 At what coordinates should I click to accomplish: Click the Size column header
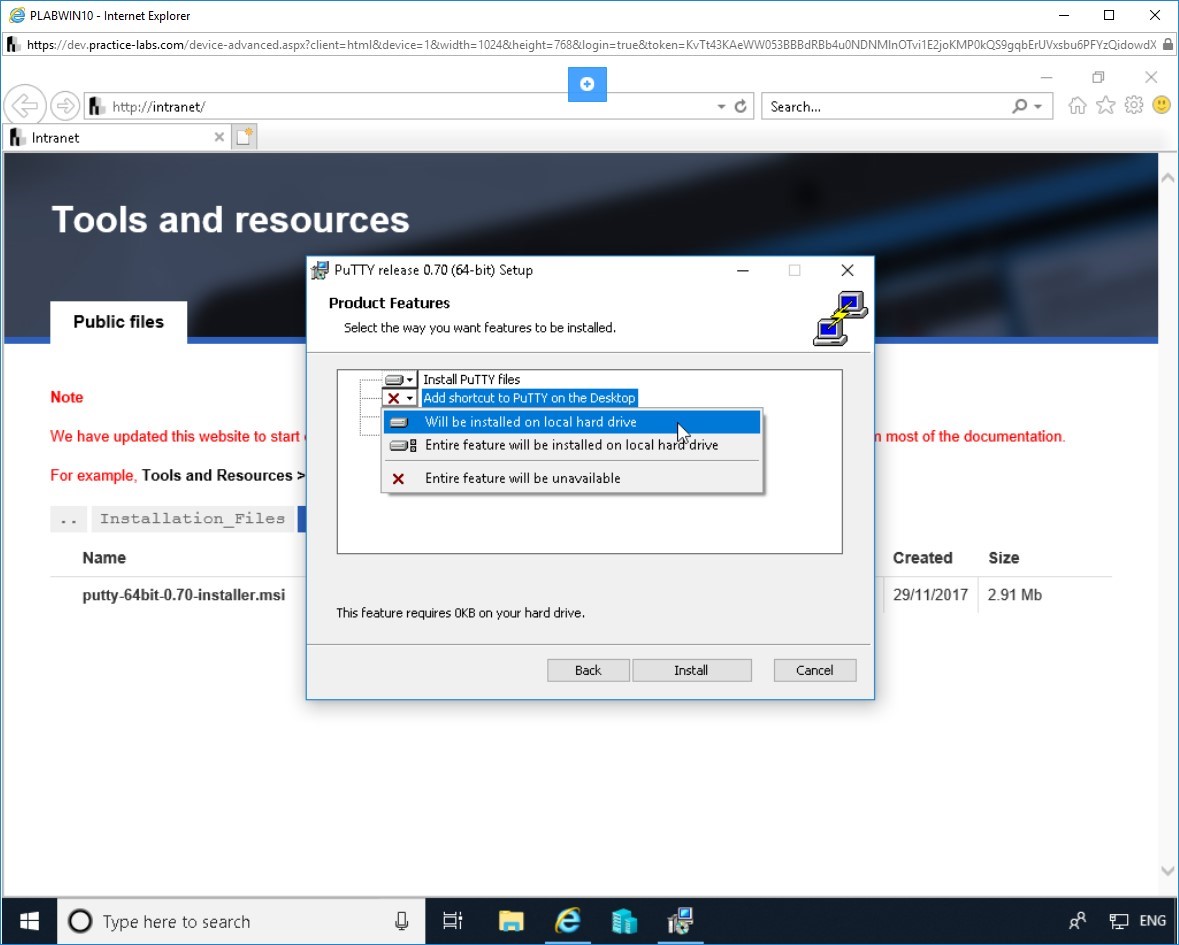pyautogui.click(x=1004, y=558)
